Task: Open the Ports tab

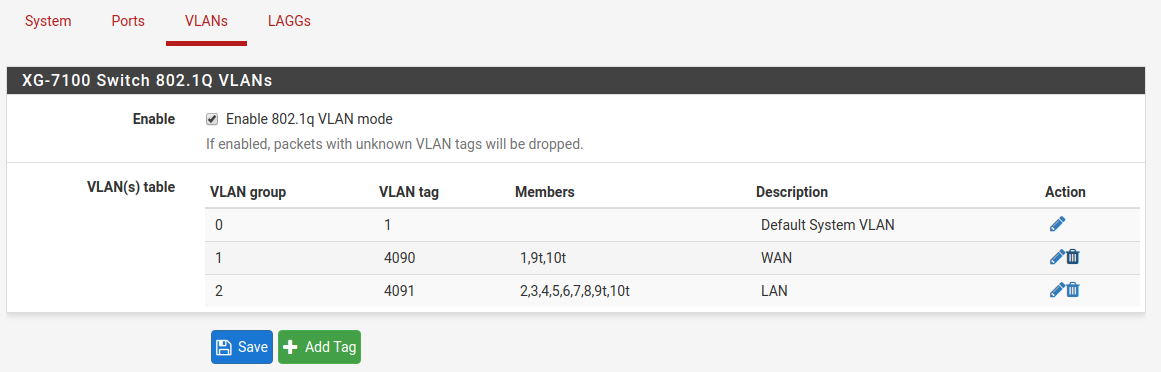Action: tap(128, 21)
